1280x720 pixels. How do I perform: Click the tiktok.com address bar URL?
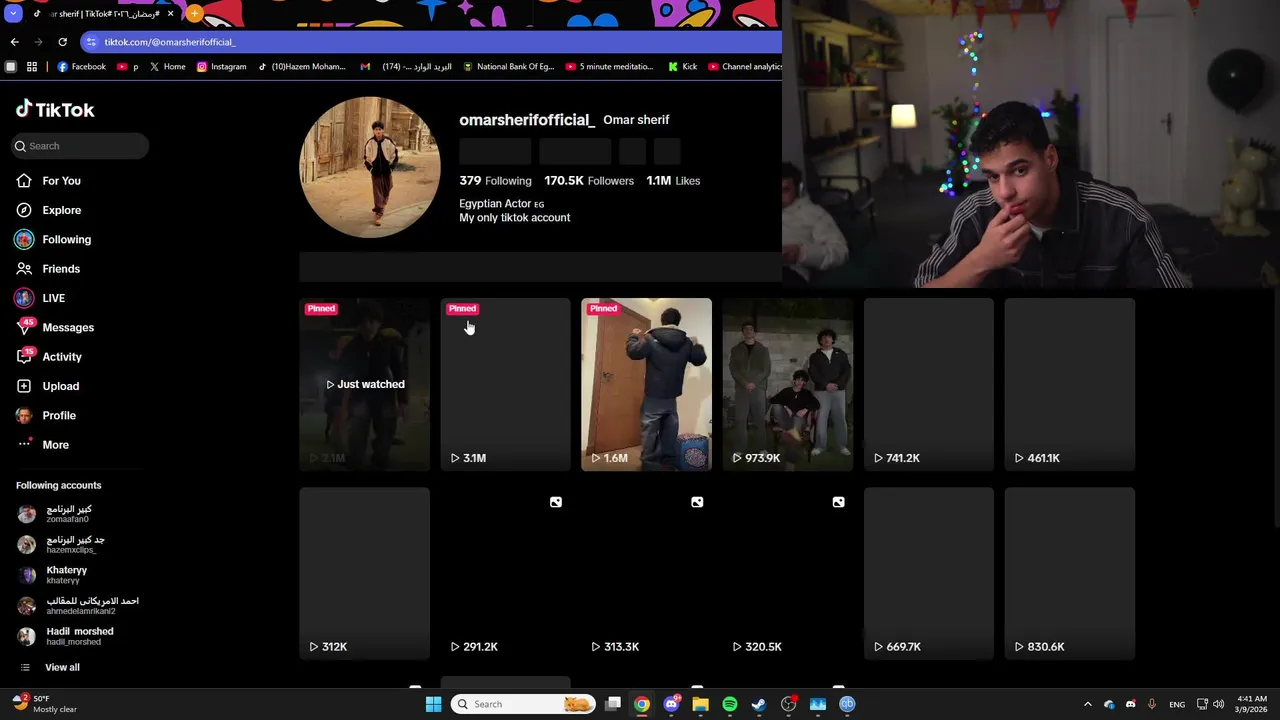tap(170, 42)
